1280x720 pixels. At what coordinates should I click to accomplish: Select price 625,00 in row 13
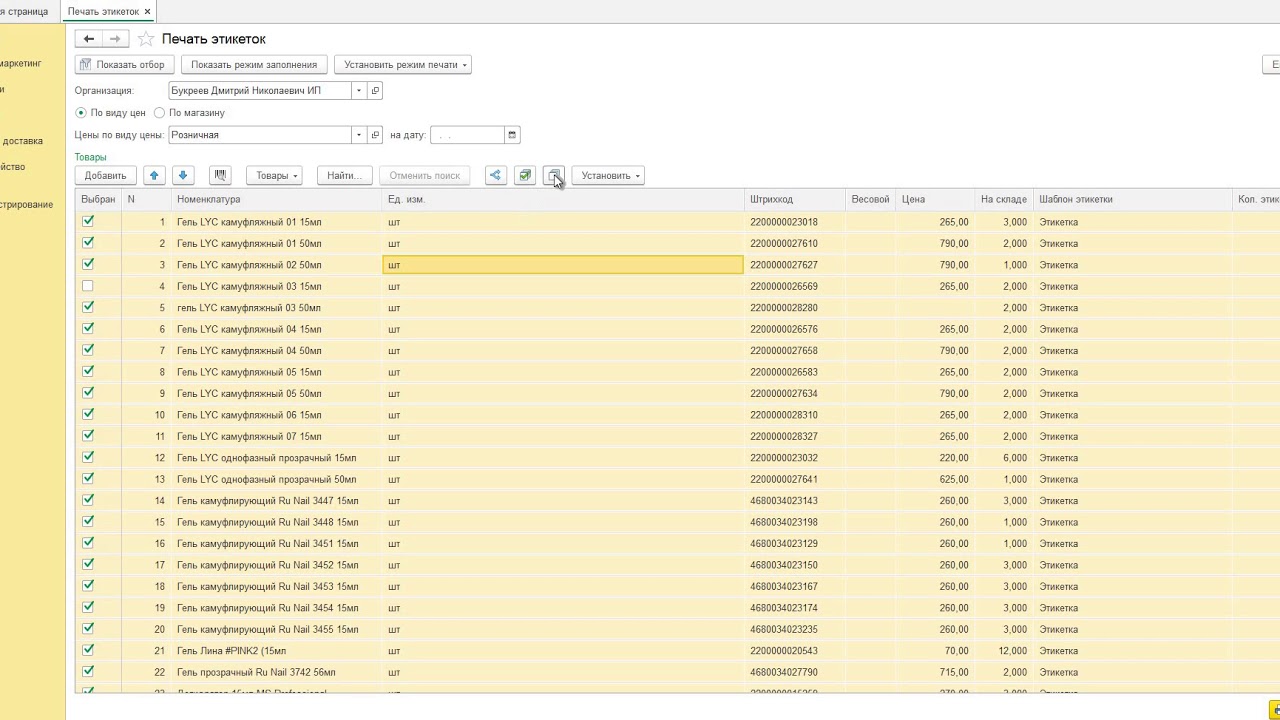pos(935,479)
